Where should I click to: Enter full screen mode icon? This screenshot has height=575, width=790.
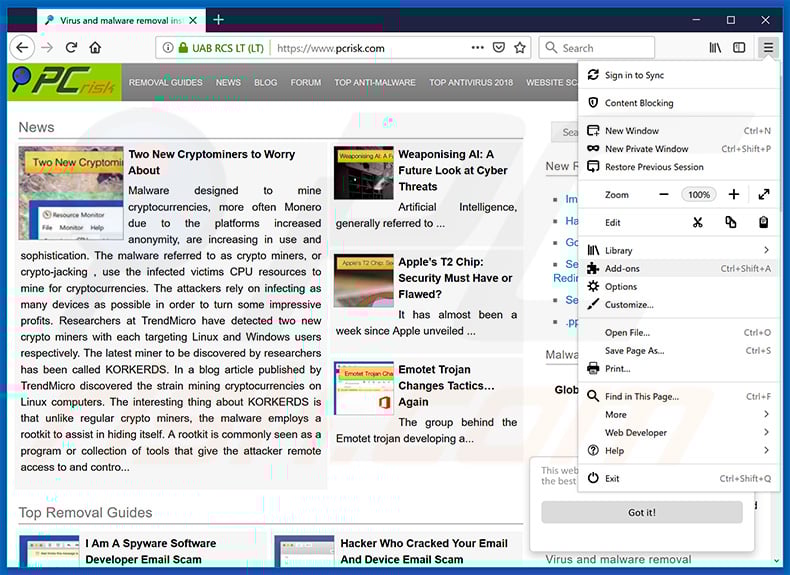764,195
